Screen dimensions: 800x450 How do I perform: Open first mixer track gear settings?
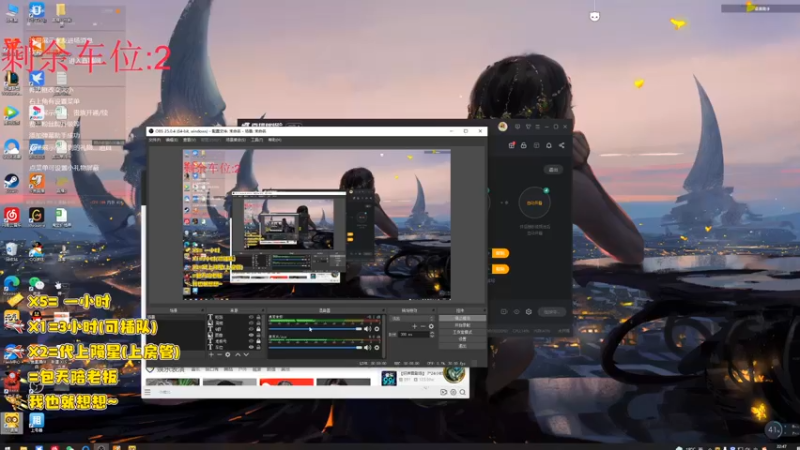pyautogui.click(x=377, y=329)
